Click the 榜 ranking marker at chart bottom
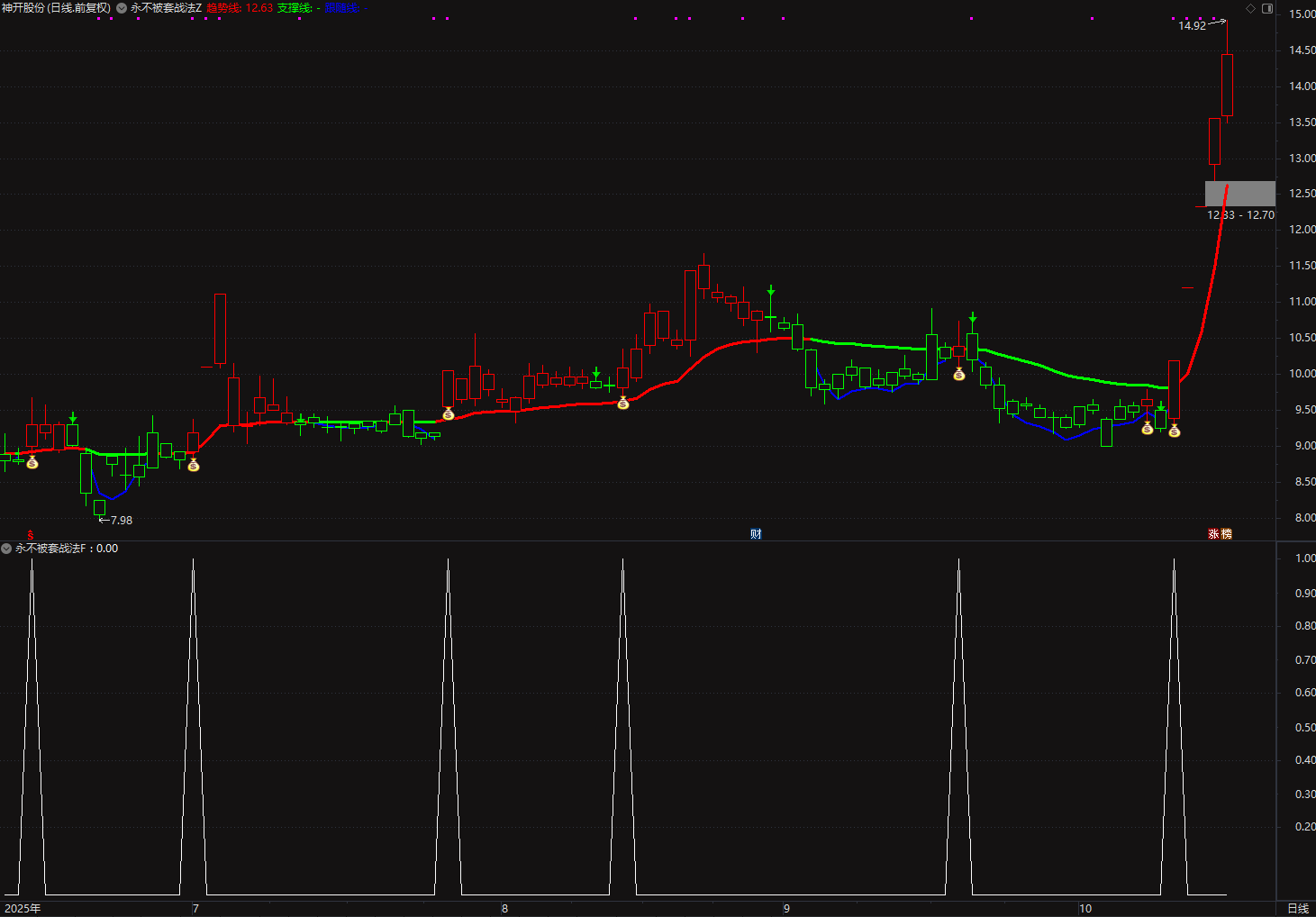The image size is (1316, 917). pyautogui.click(x=1226, y=534)
